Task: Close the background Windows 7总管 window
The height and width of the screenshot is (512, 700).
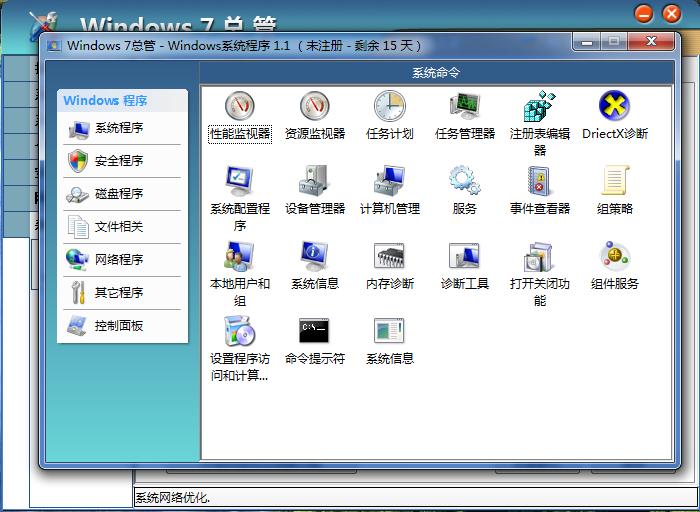Action: [x=671, y=14]
